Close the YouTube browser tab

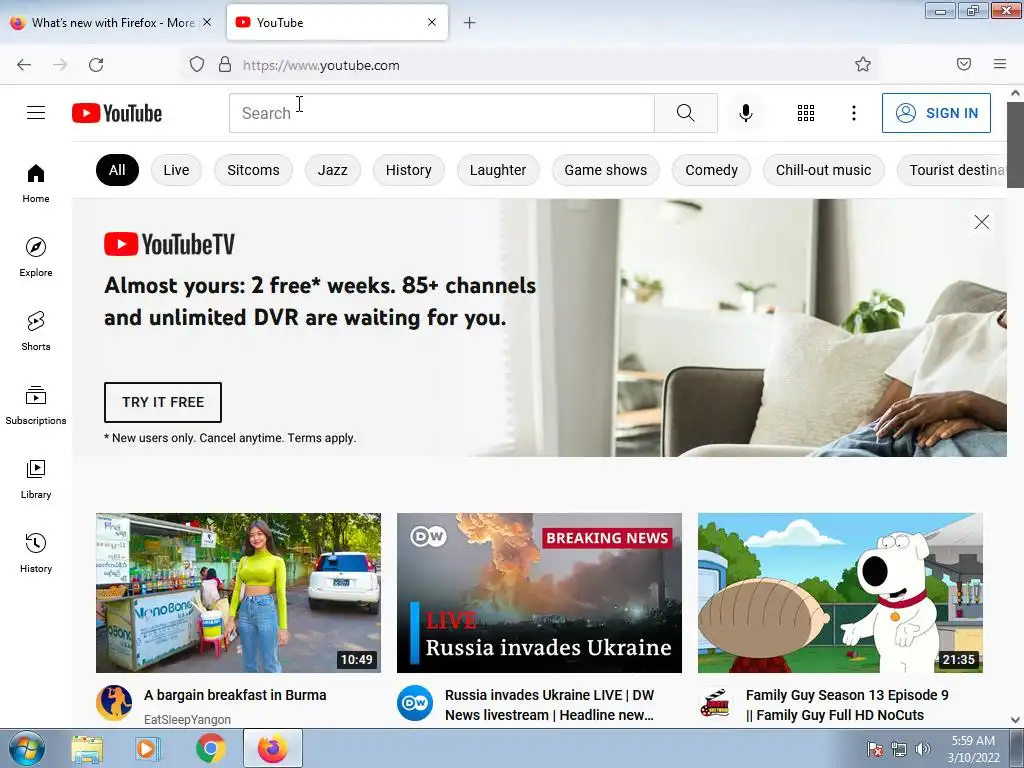pyautogui.click(x=432, y=22)
